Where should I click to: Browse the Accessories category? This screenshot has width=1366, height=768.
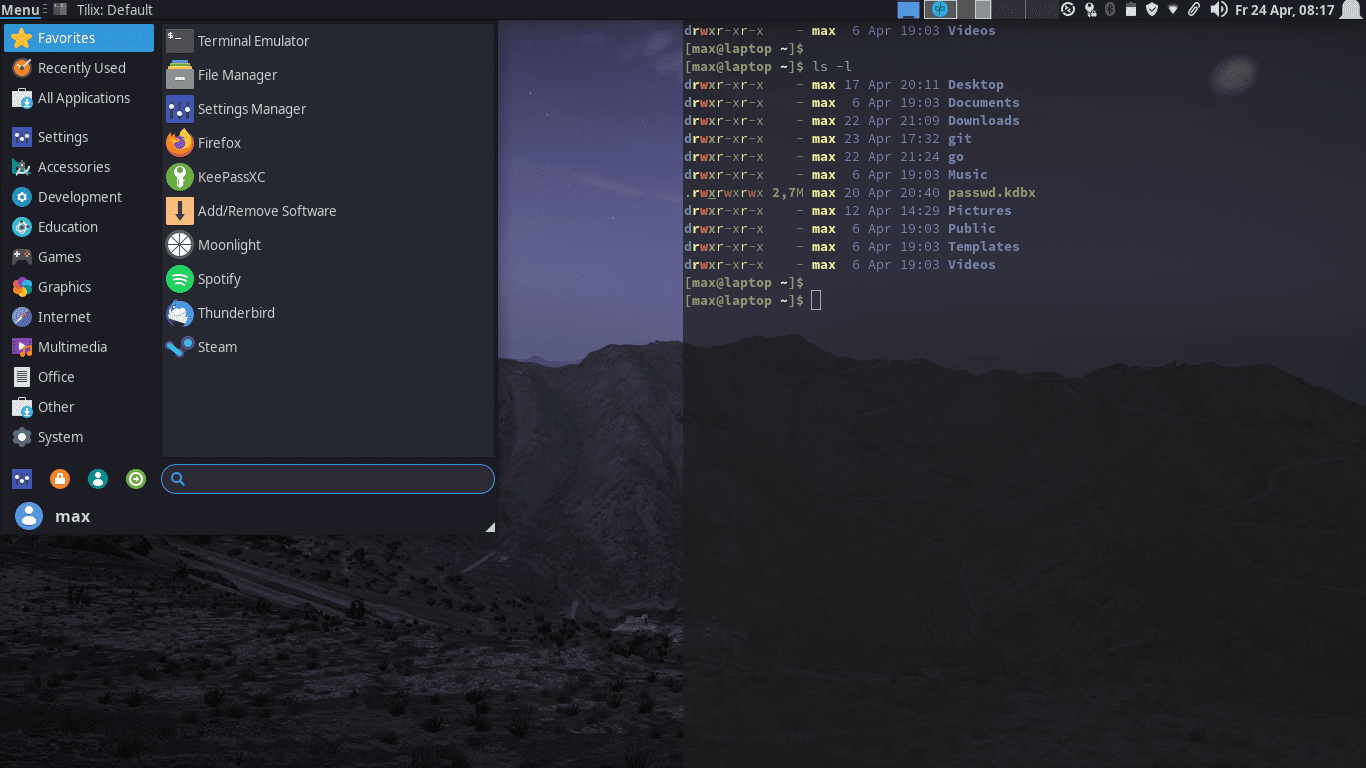coord(79,167)
